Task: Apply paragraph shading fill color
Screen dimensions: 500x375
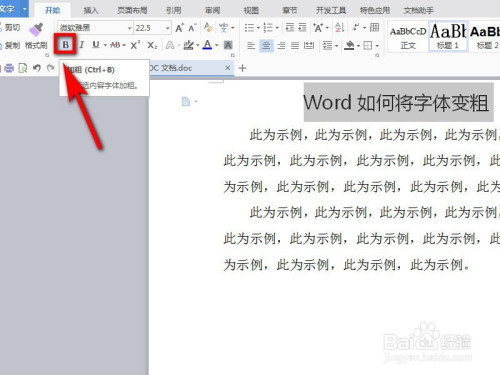Action: pyautogui.click(x=349, y=45)
